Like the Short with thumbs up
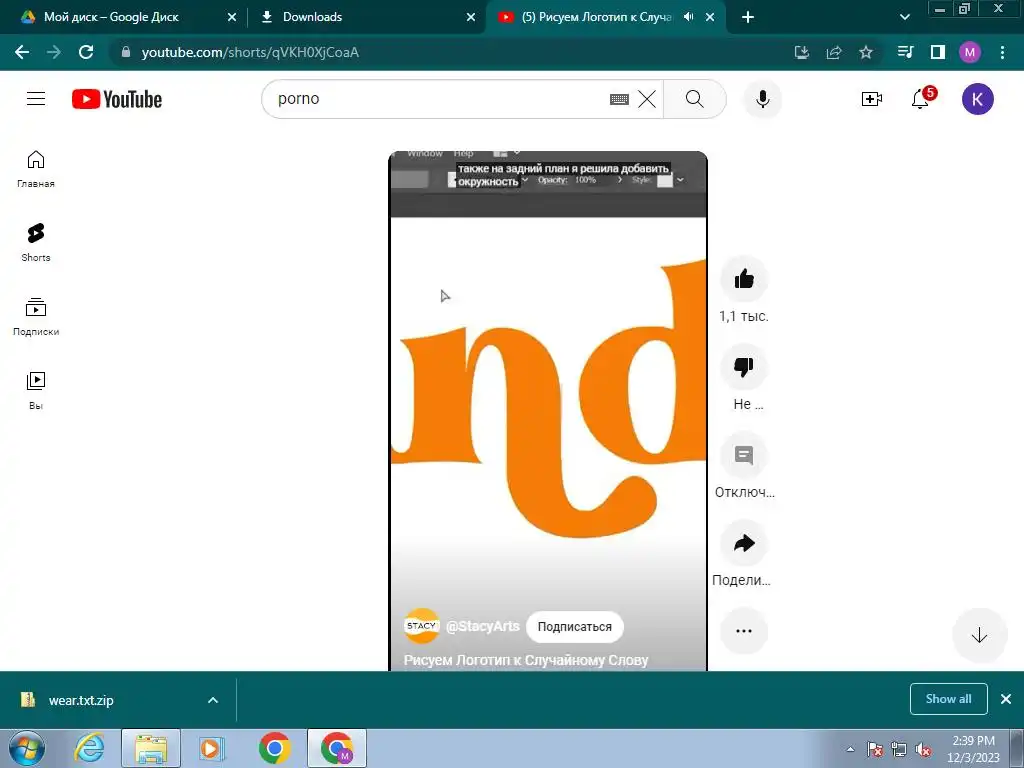Viewport: 1024px width, 768px height. pyautogui.click(x=744, y=280)
